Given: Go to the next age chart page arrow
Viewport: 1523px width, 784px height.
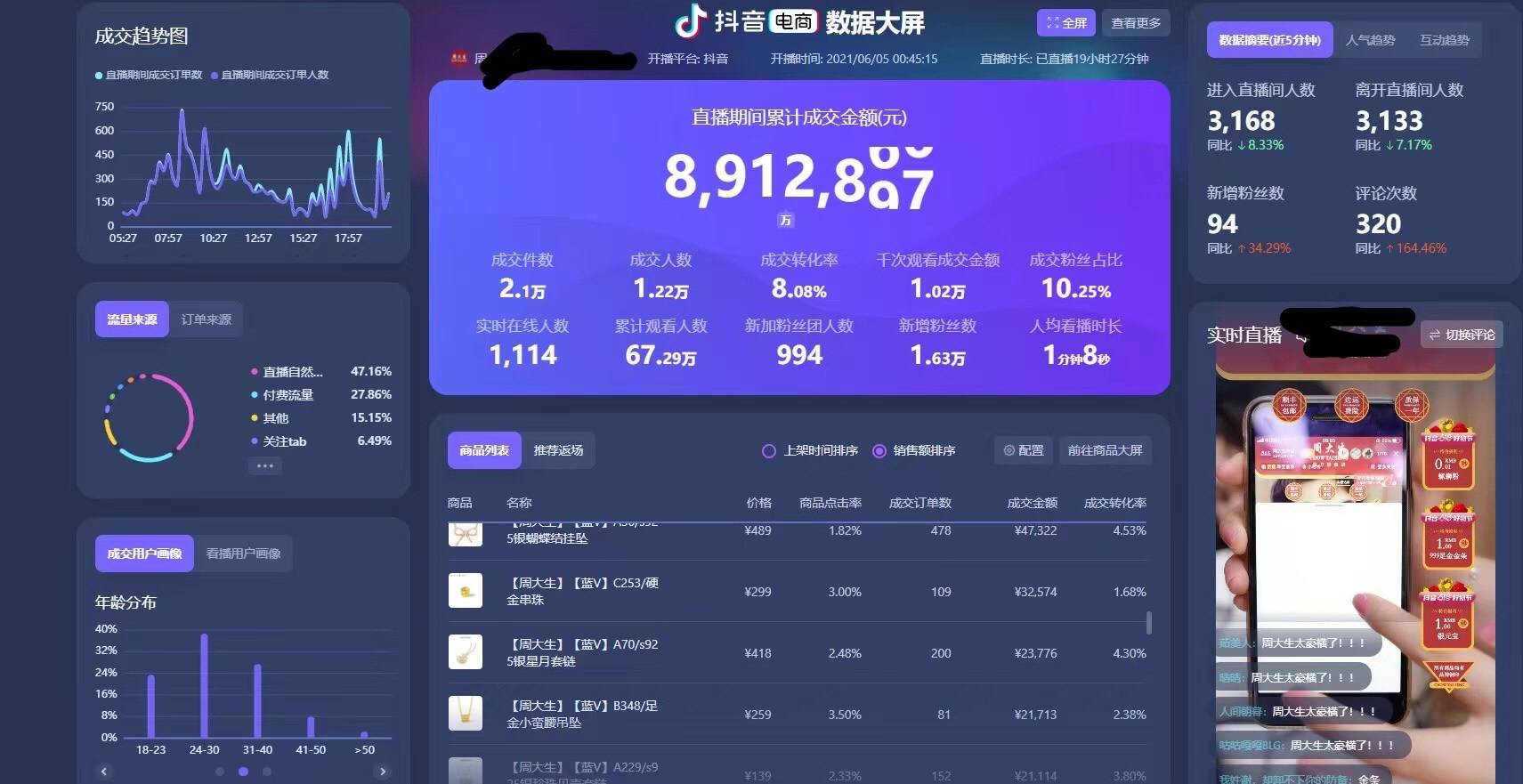Looking at the screenshot, I should point(383,772).
